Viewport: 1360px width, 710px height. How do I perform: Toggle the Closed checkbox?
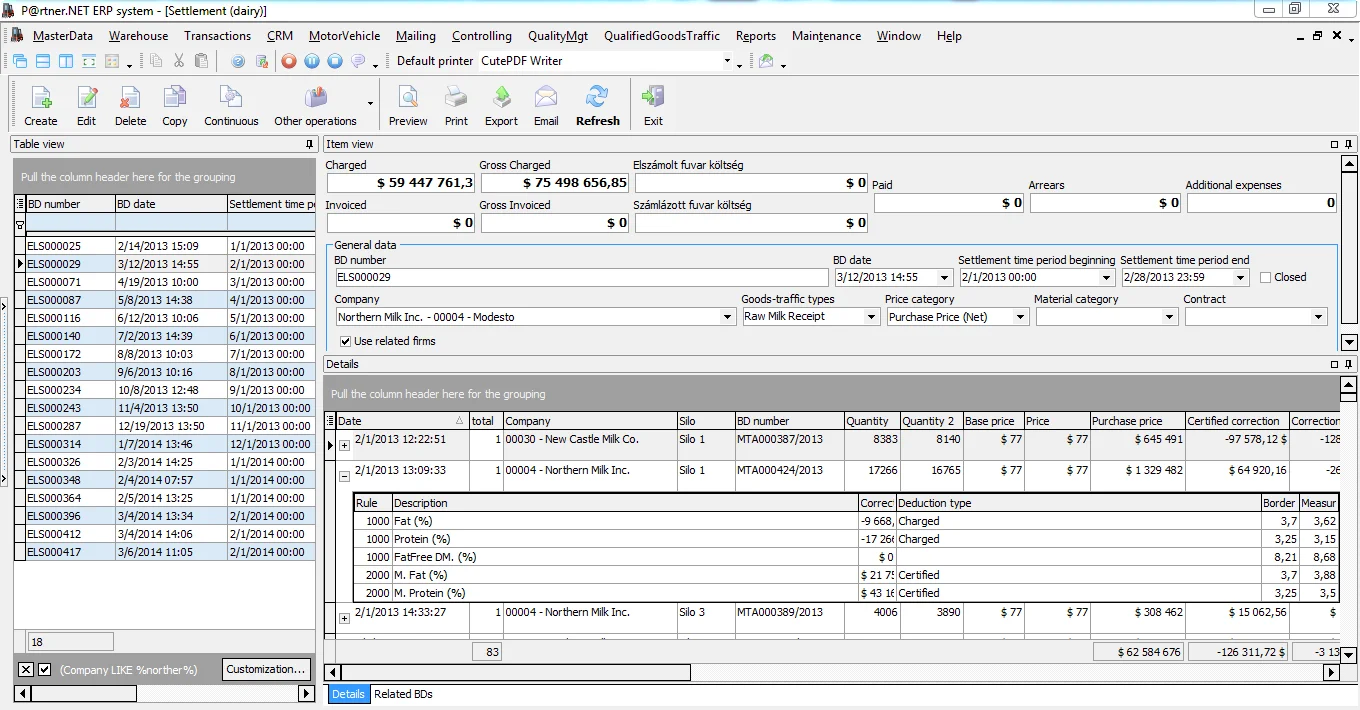pyautogui.click(x=1266, y=278)
